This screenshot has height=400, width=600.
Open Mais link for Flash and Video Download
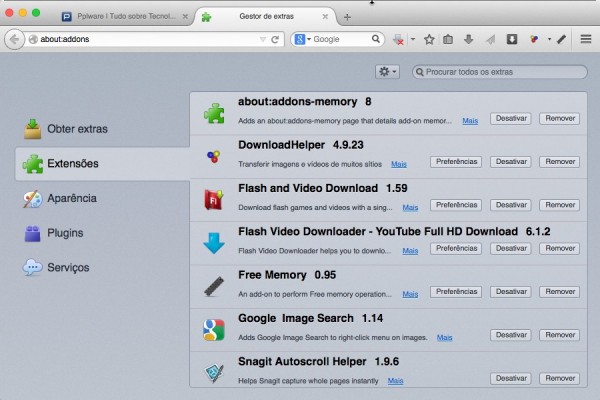coord(410,207)
